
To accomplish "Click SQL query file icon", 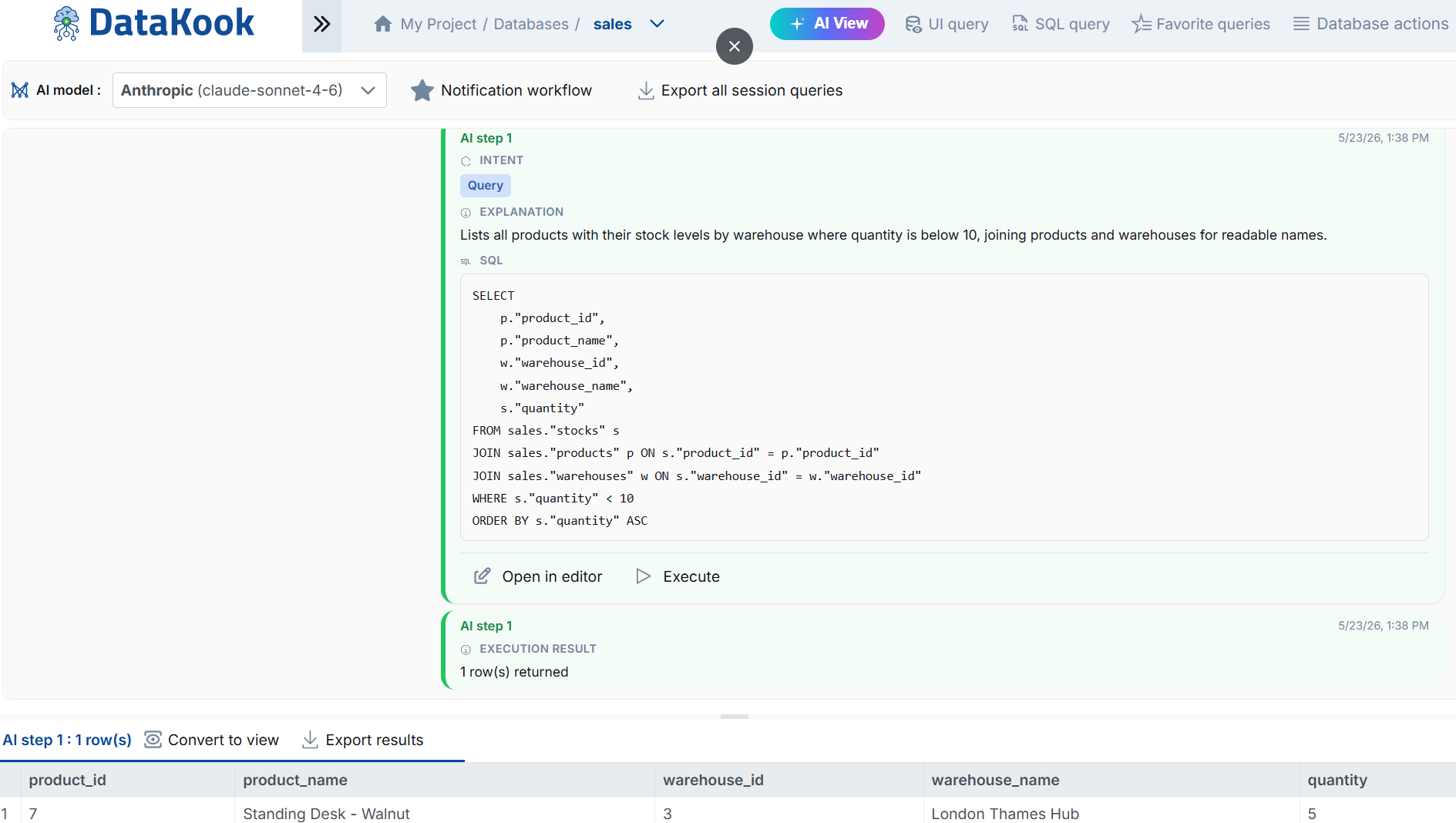I will point(1020,25).
